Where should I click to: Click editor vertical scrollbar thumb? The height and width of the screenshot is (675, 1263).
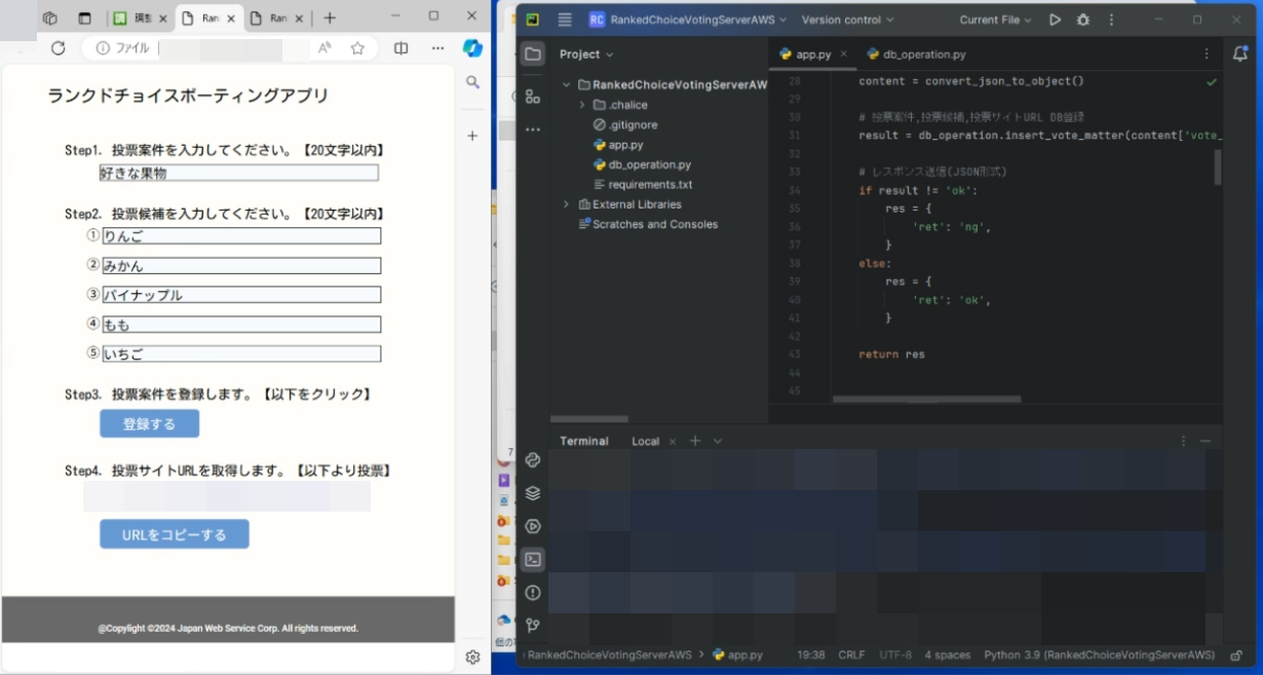(1218, 167)
